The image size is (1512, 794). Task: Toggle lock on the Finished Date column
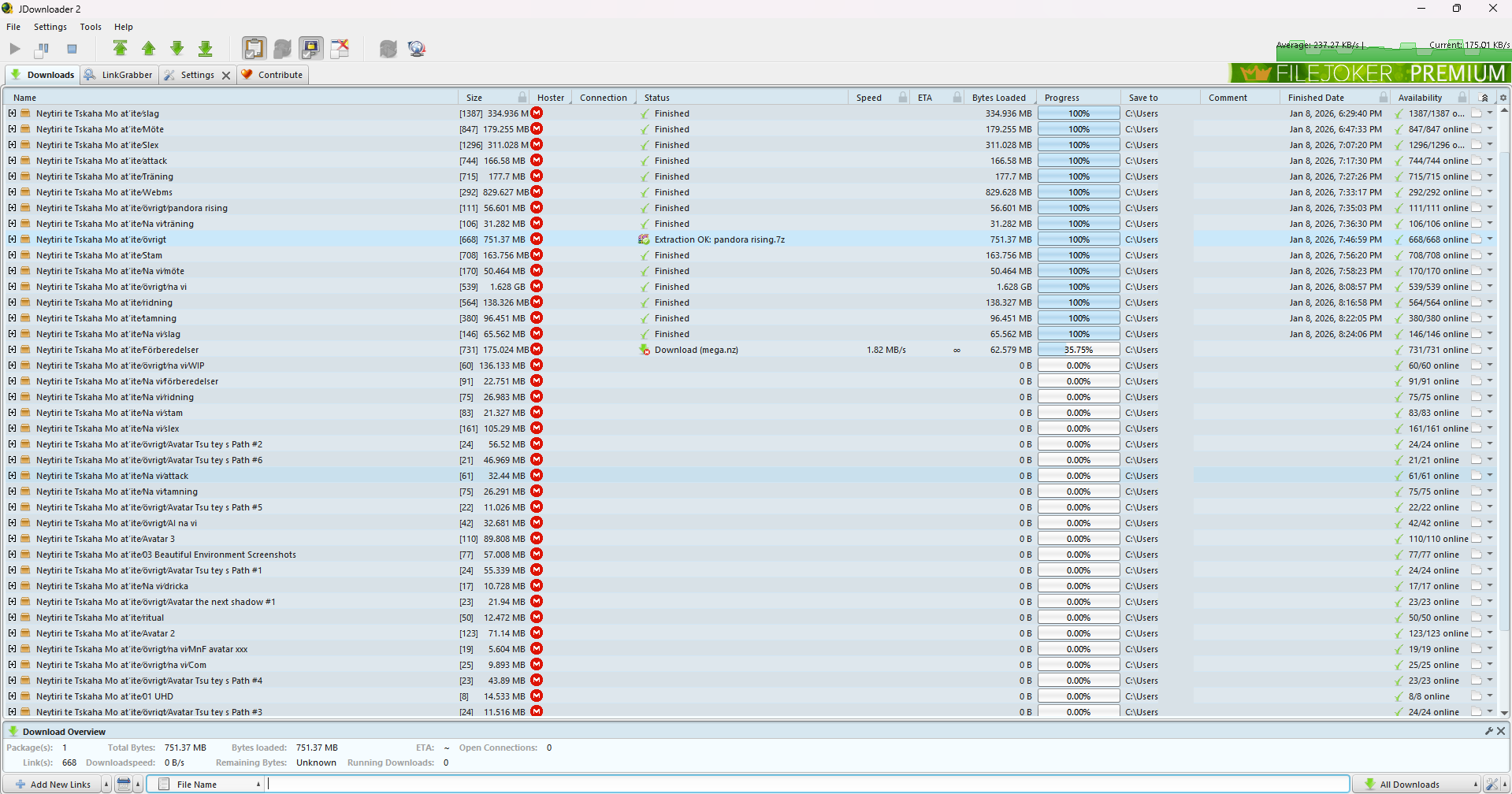(1384, 98)
